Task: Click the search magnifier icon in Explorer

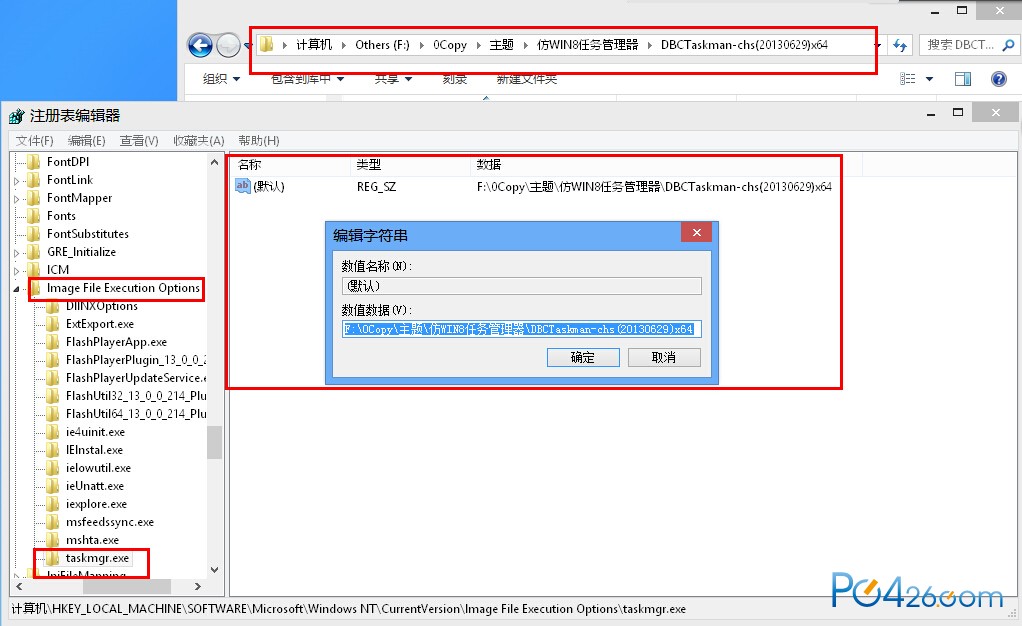Action: click(1008, 45)
